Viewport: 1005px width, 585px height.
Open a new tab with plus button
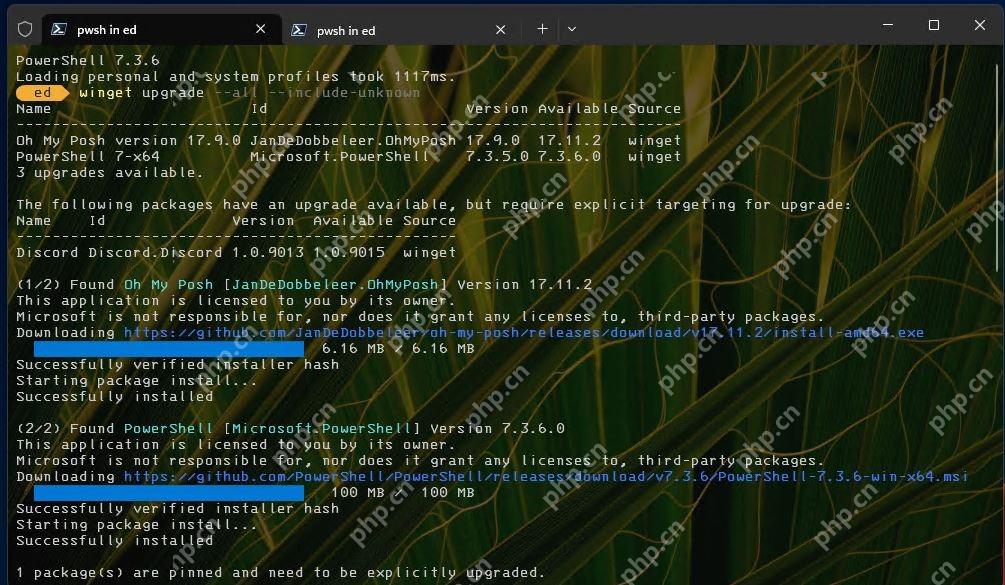(542, 29)
